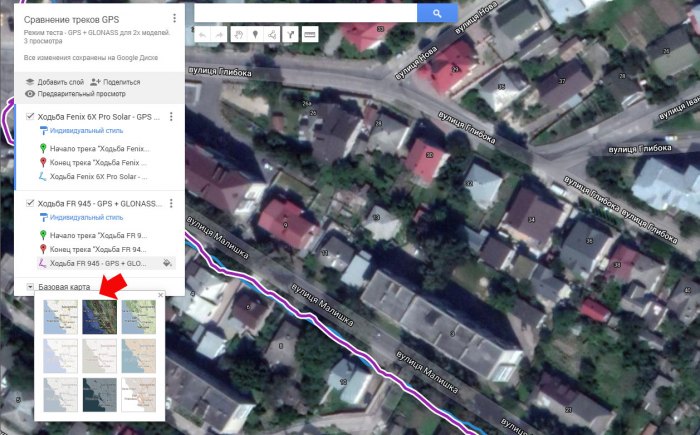700x435 pixels.
Task: Choose the light landmass base map thumbnail
Action: click(60, 395)
